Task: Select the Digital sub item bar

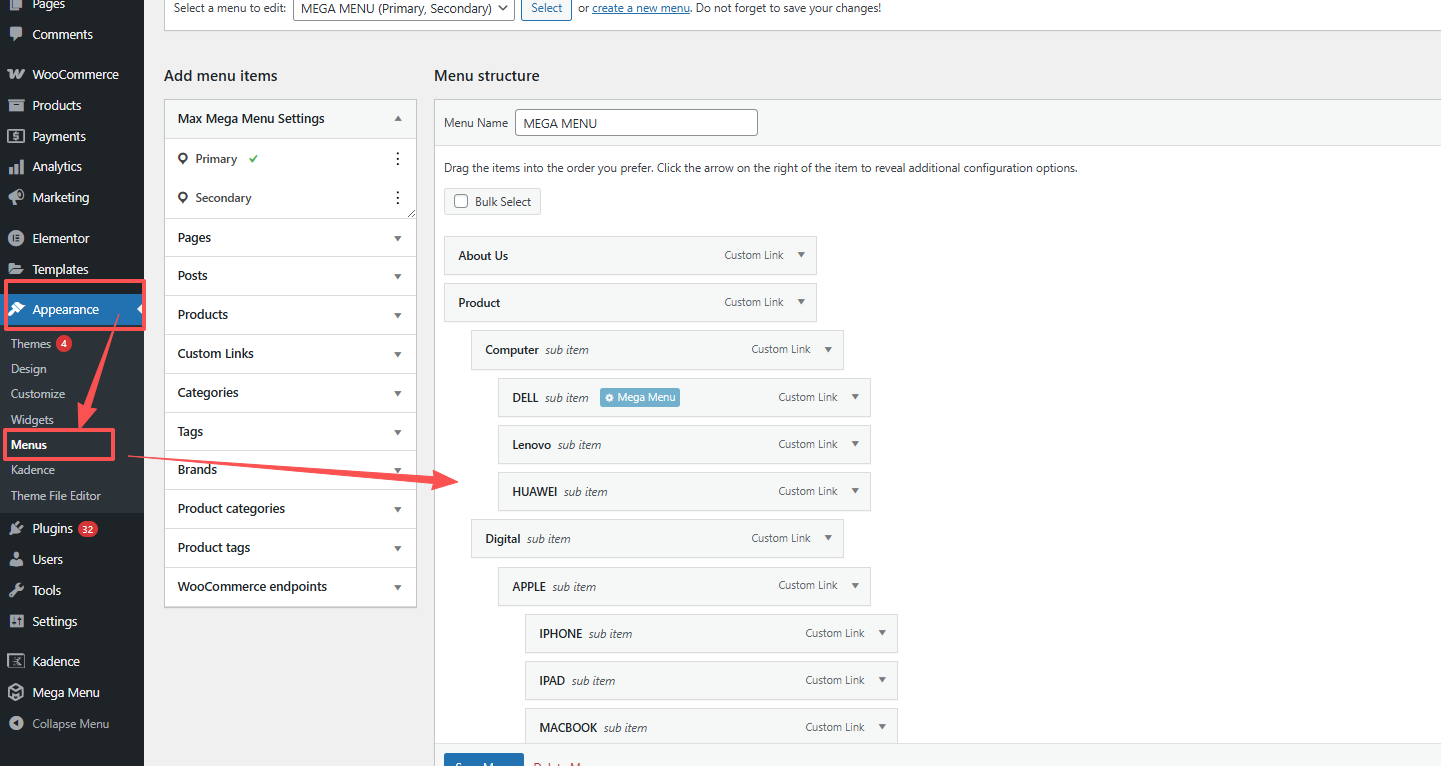Action: pyautogui.click(x=657, y=538)
